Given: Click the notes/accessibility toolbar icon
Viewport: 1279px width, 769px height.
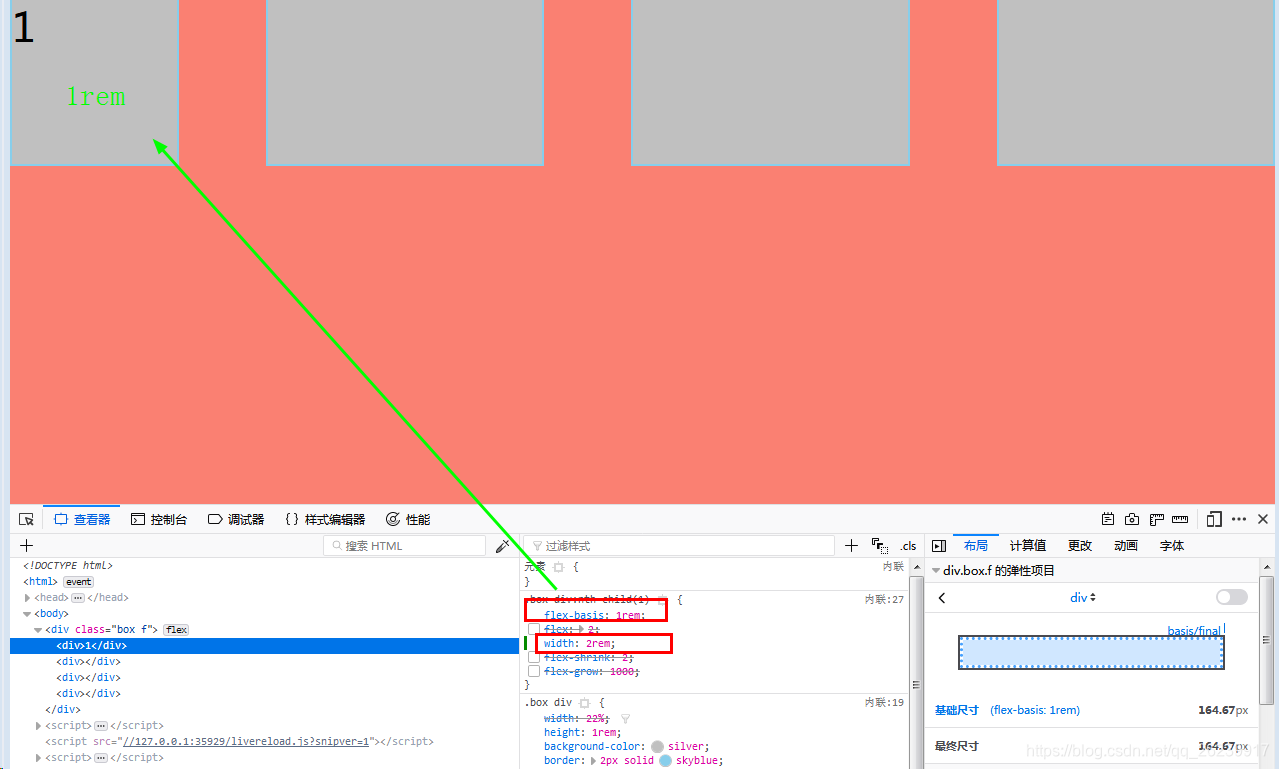Looking at the screenshot, I should [x=1108, y=519].
